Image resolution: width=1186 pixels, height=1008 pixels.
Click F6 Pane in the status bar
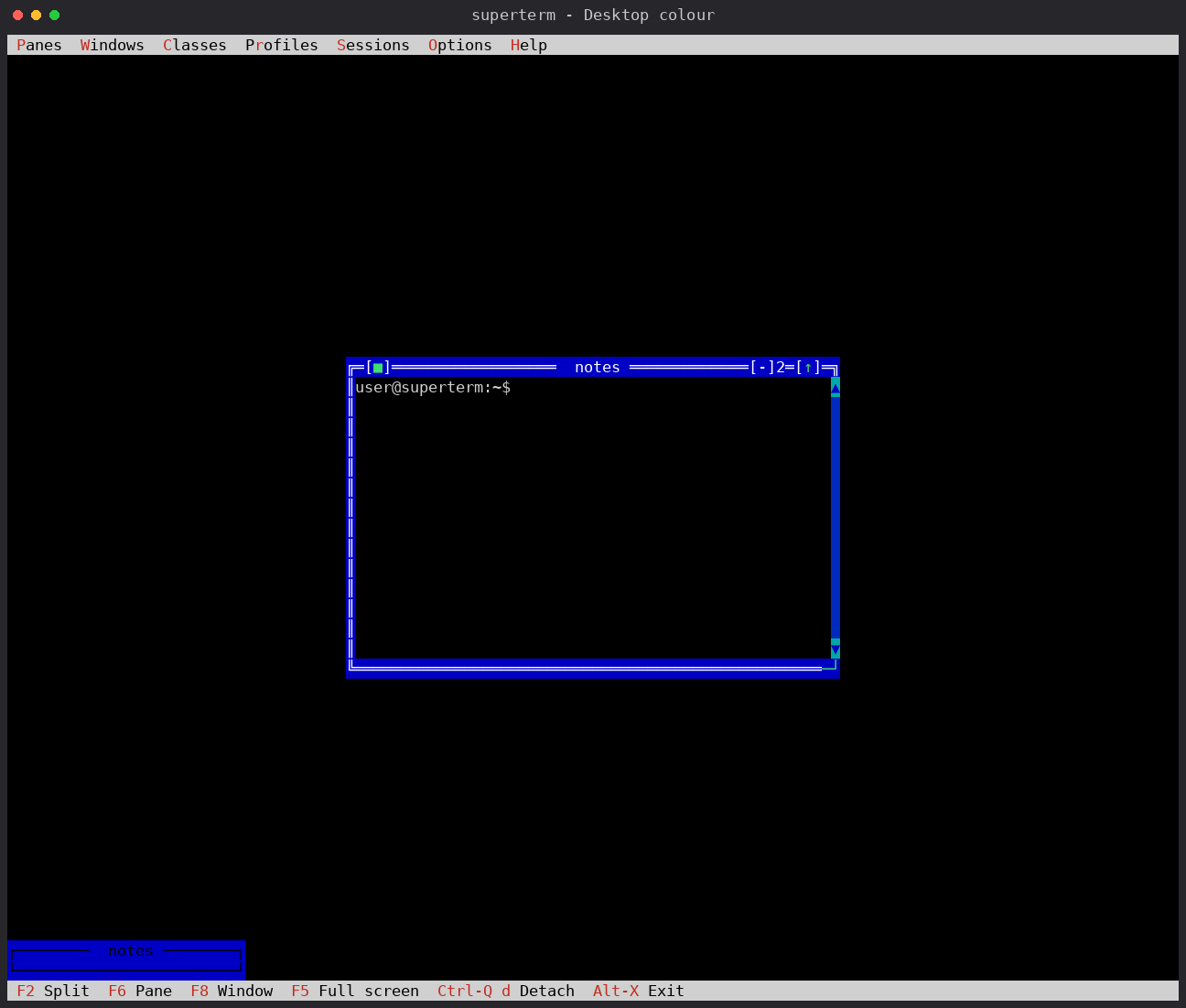pyautogui.click(x=140, y=991)
